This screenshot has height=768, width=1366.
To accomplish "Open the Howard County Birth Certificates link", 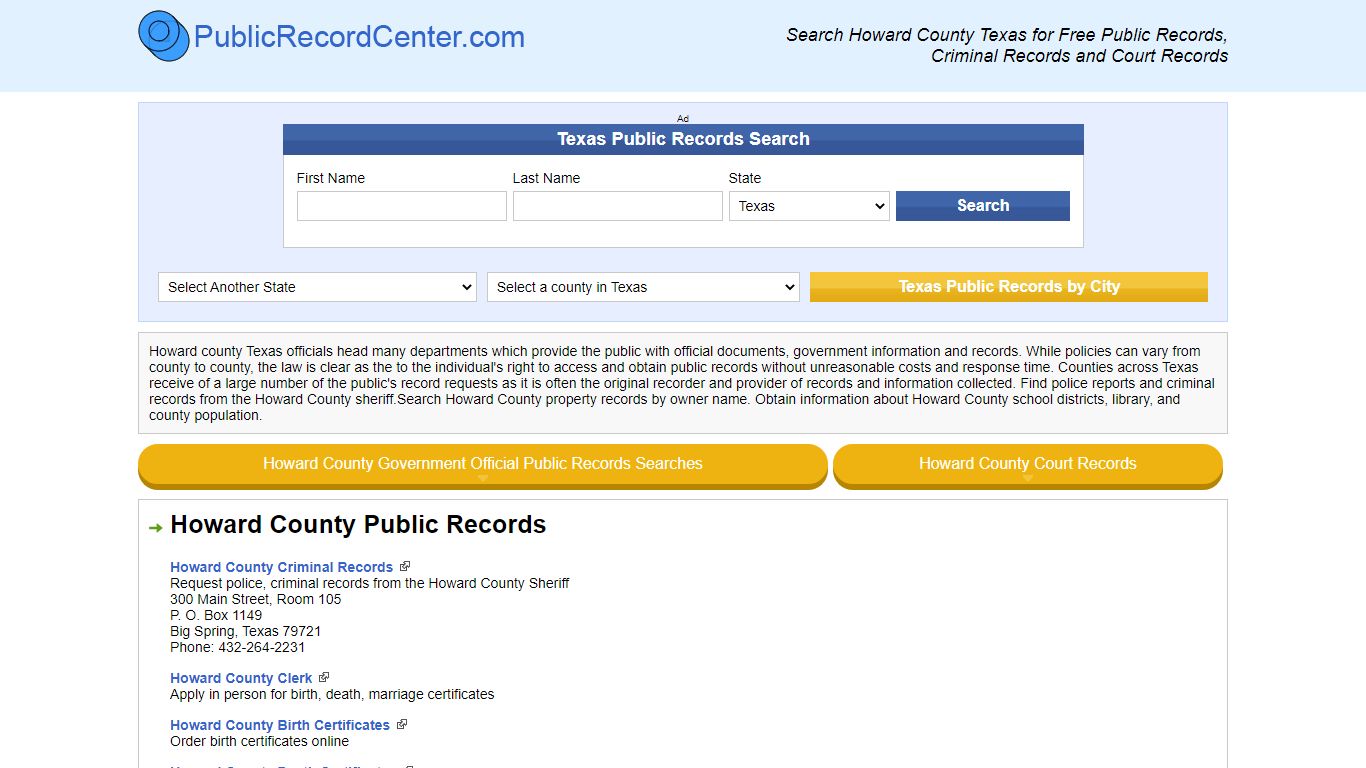I will pyautogui.click(x=280, y=725).
